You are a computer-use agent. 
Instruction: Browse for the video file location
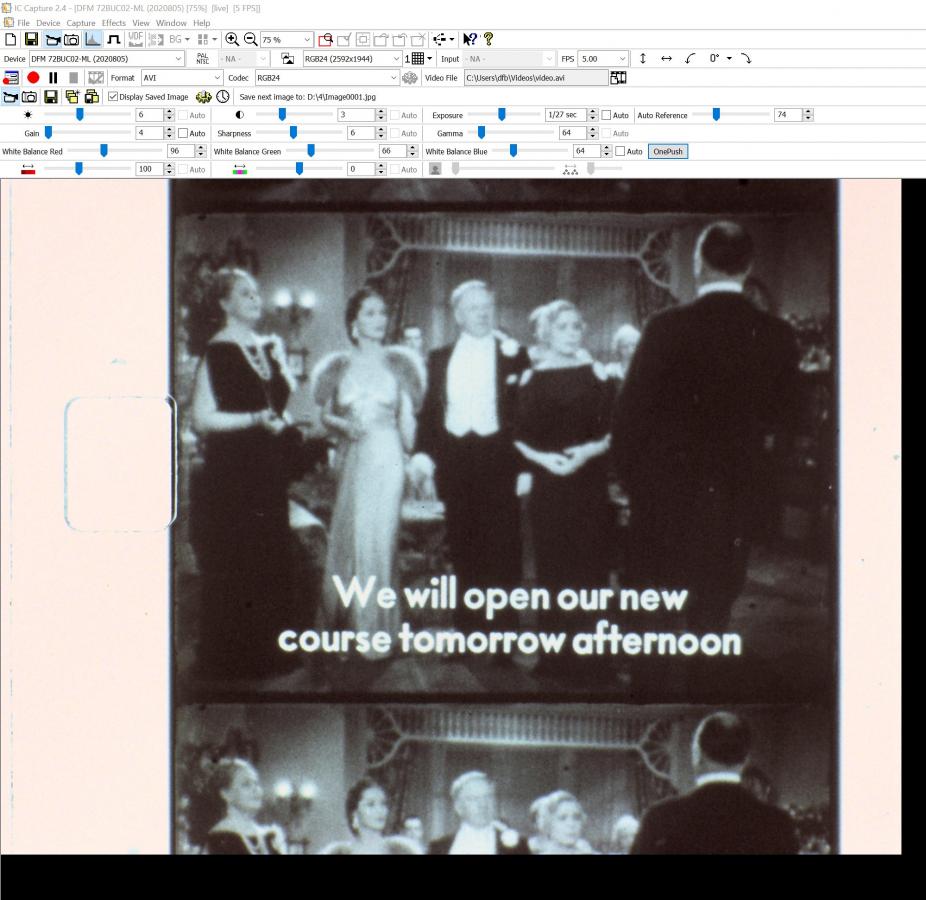tap(618, 77)
